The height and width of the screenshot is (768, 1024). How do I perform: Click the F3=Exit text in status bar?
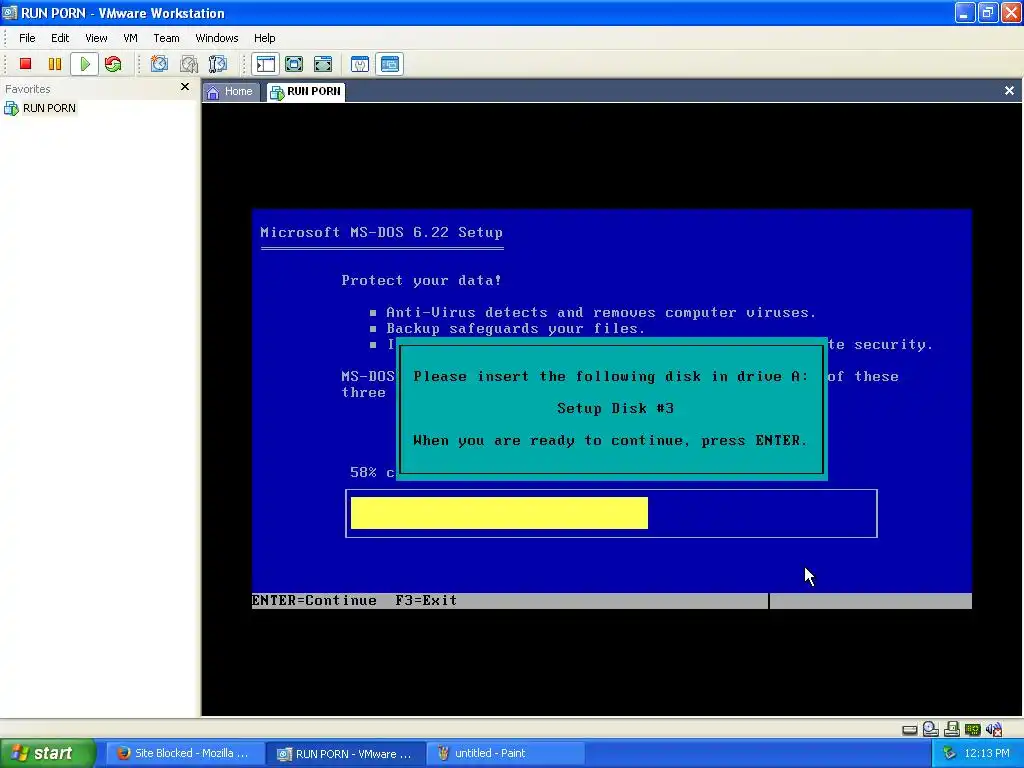click(x=426, y=601)
